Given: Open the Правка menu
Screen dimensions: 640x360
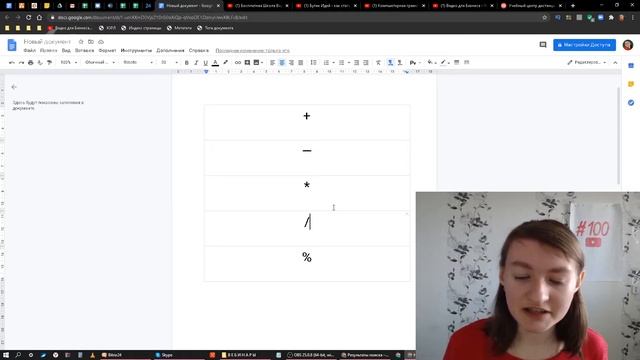Looking at the screenshot, I should pyautogui.click(x=49, y=51).
